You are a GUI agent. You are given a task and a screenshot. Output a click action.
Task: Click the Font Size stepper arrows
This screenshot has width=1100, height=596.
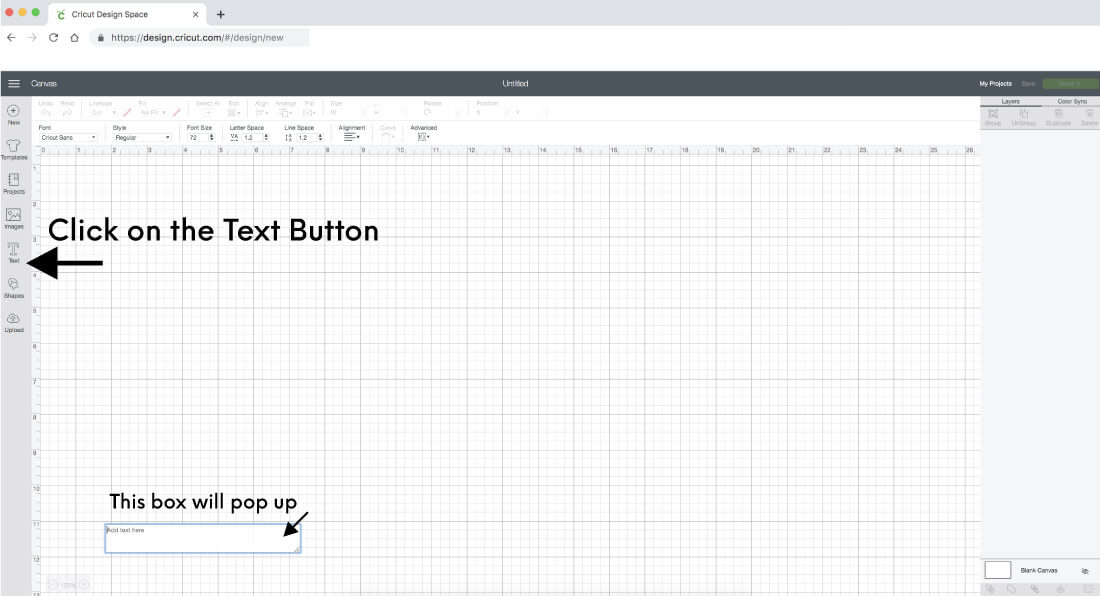point(211,137)
